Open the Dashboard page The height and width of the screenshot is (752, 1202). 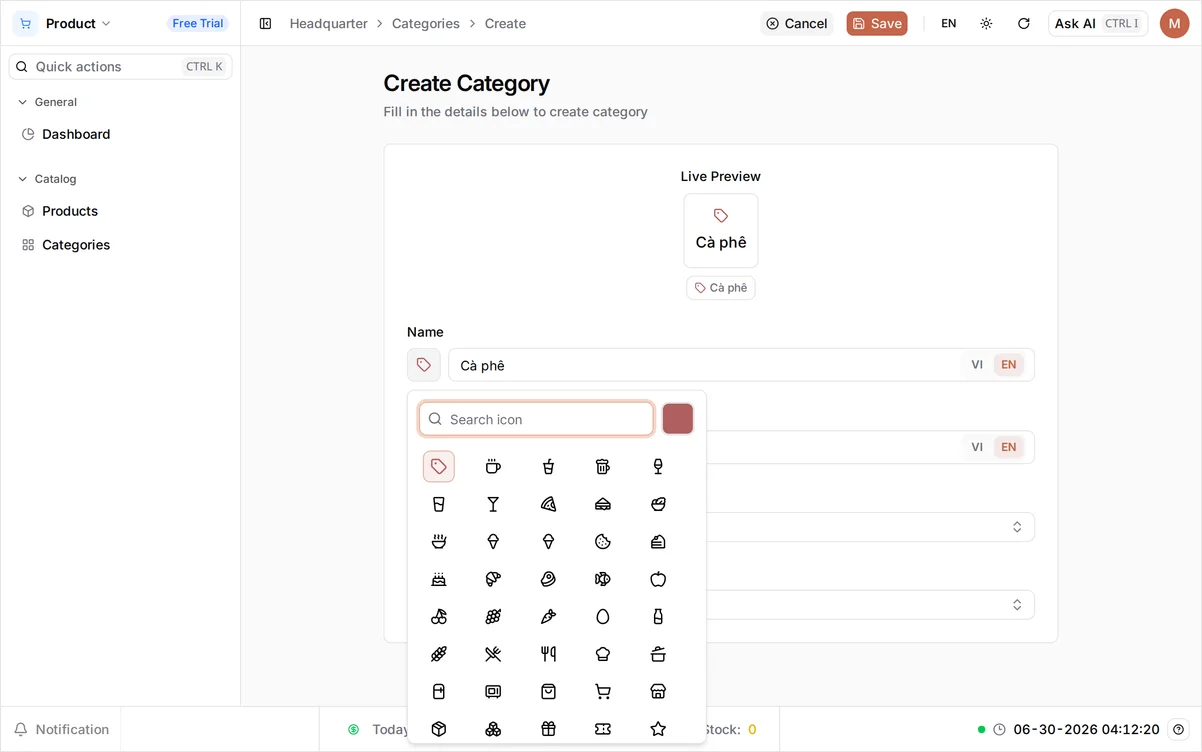coord(120,134)
